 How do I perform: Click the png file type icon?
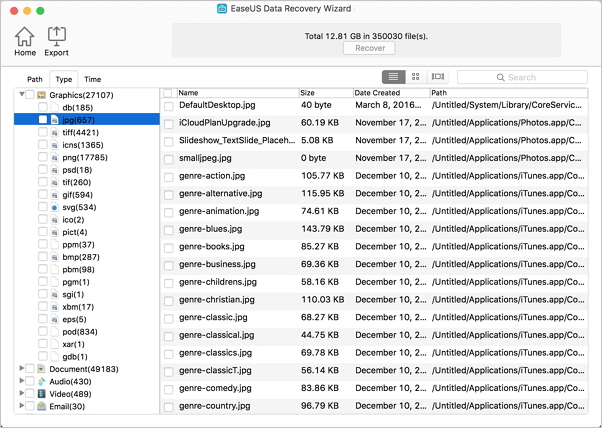coord(55,157)
